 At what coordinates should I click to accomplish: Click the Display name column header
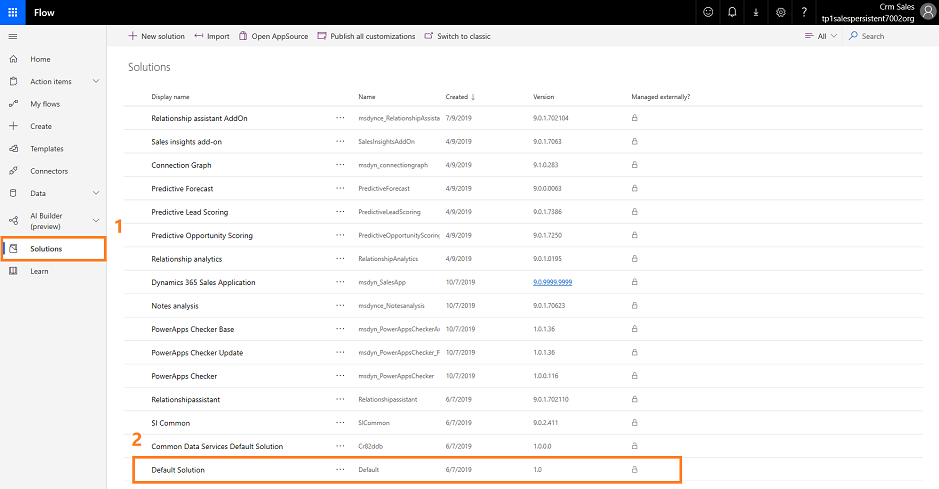pyautogui.click(x=170, y=96)
